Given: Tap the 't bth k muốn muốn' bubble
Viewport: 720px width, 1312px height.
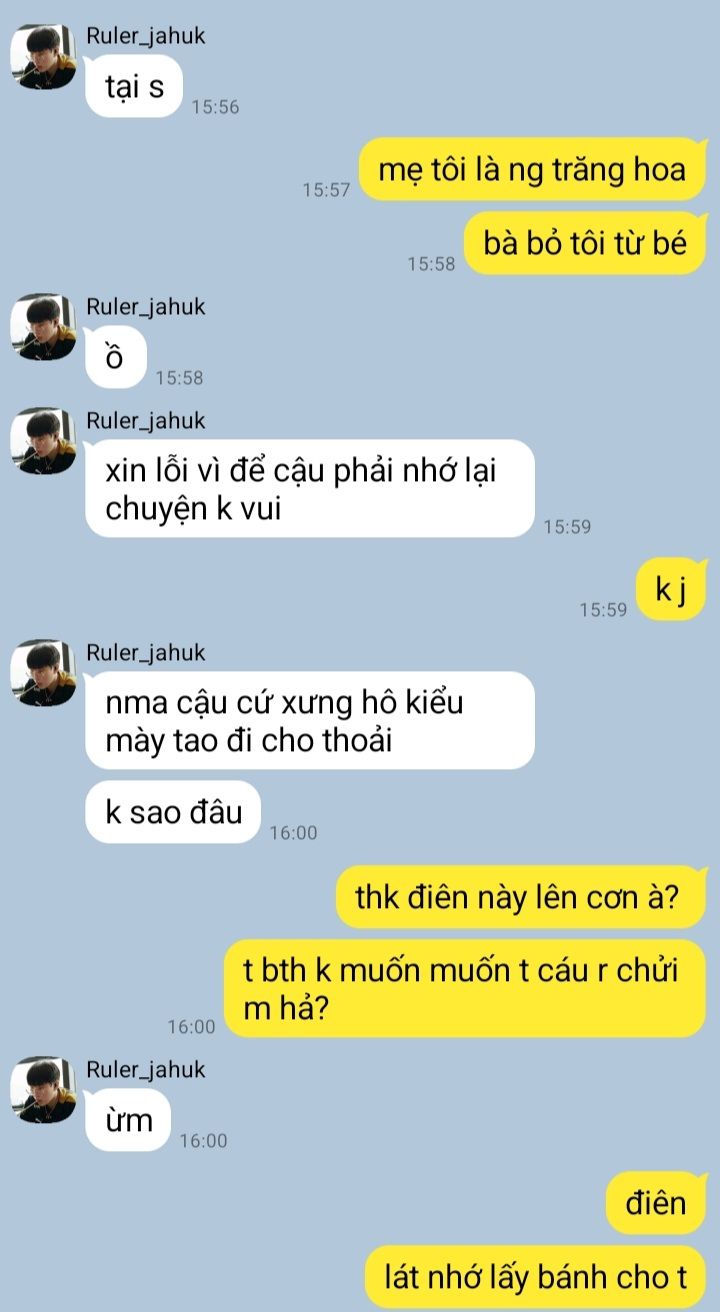Looking at the screenshot, I should [x=464, y=988].
